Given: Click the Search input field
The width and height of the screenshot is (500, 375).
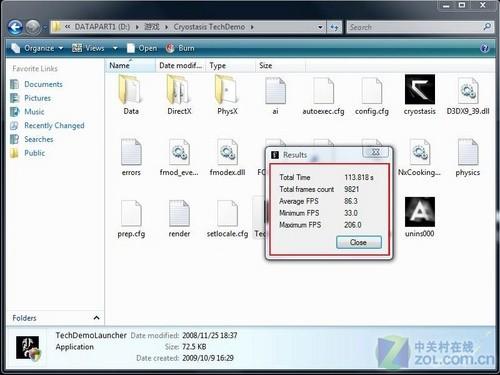Looking at the screenshot, I should [415, 27].
